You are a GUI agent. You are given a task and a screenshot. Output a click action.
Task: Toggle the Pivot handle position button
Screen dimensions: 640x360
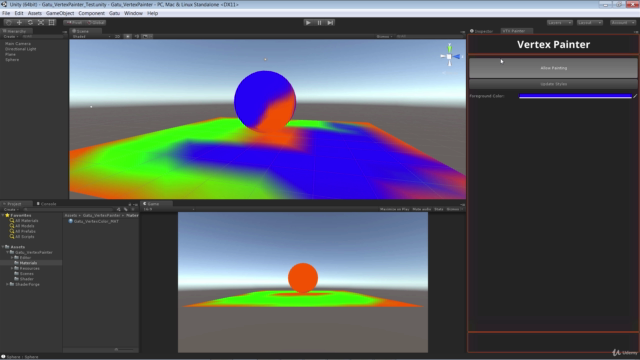74,22
